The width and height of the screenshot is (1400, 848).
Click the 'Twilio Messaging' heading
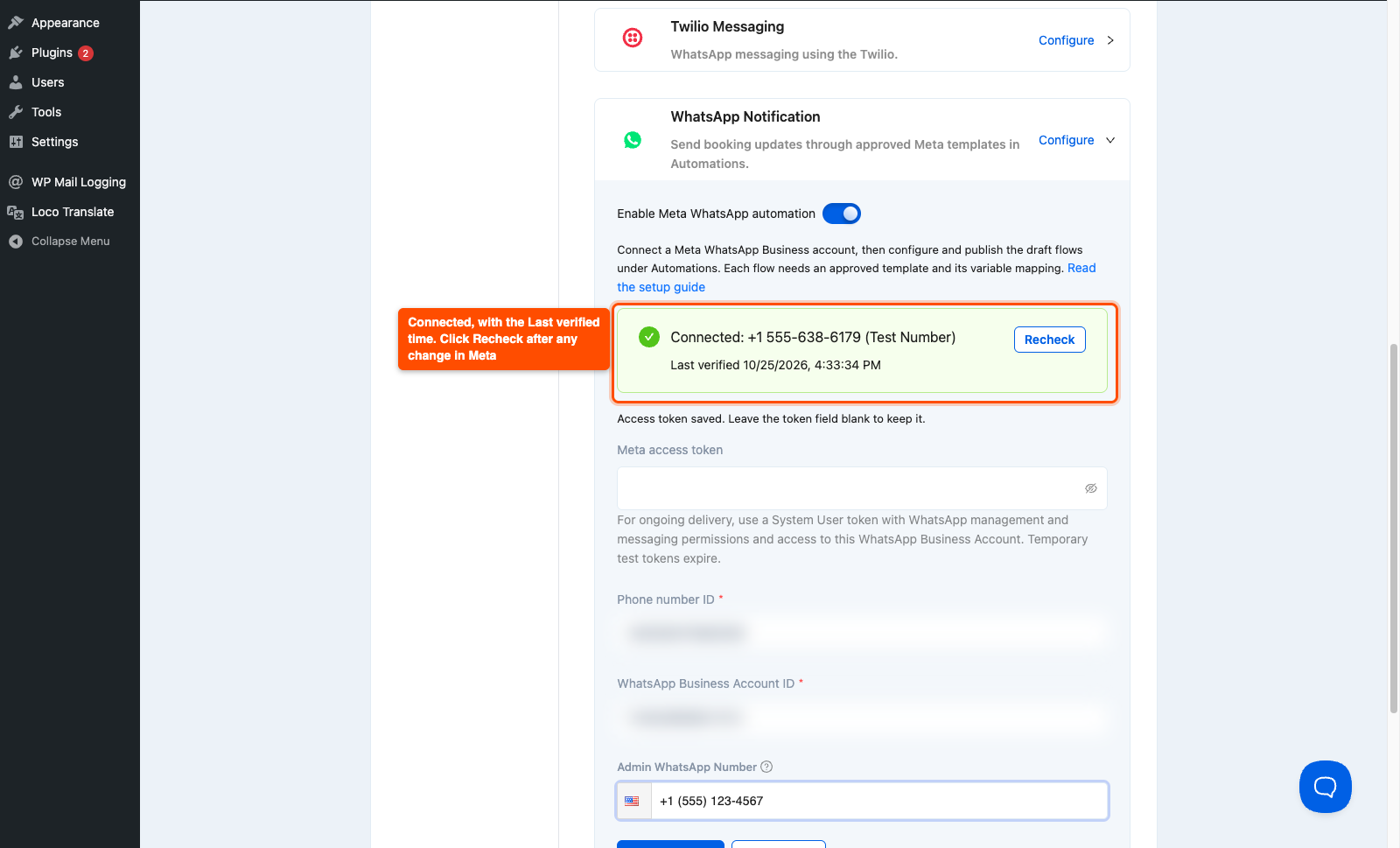tap(727, 26)
